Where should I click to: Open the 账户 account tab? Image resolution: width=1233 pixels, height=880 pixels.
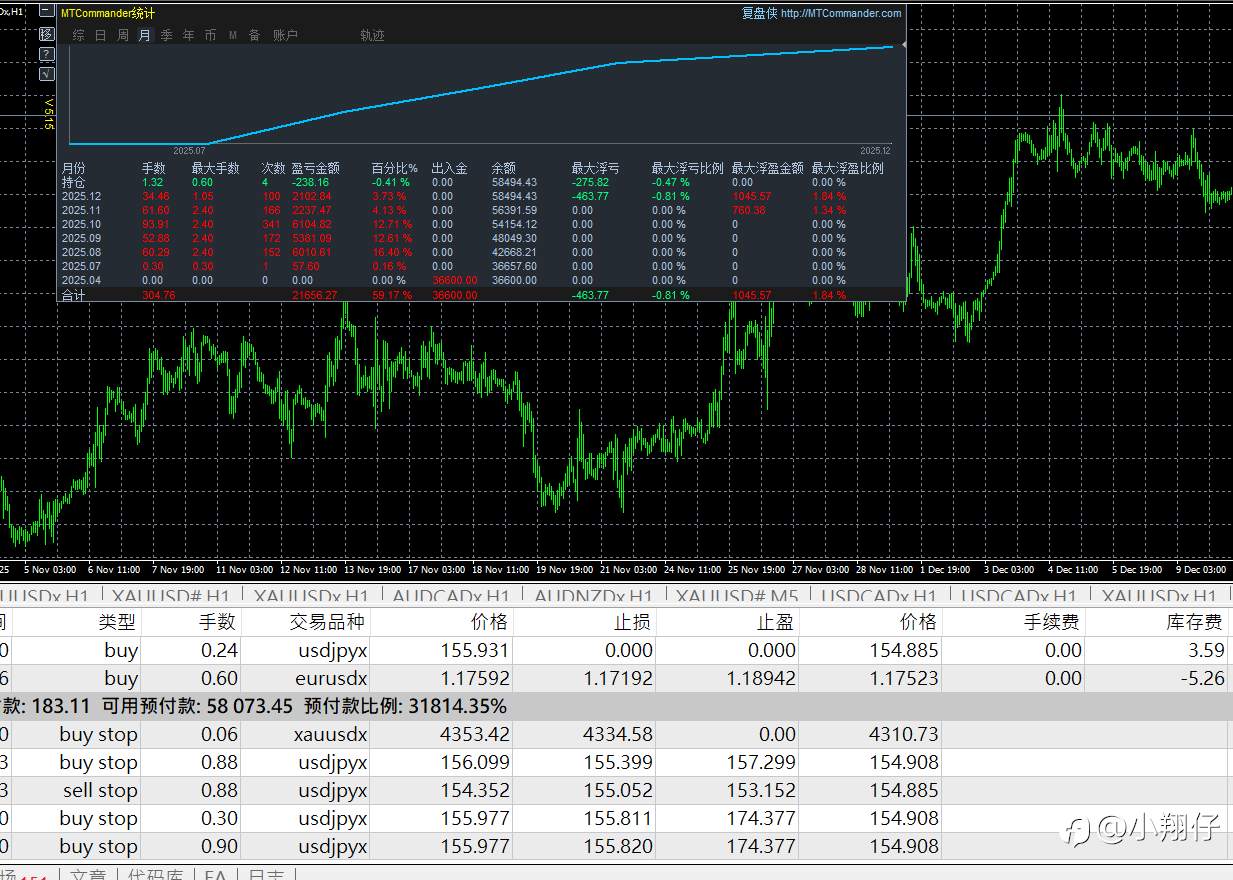coord(285,35)
